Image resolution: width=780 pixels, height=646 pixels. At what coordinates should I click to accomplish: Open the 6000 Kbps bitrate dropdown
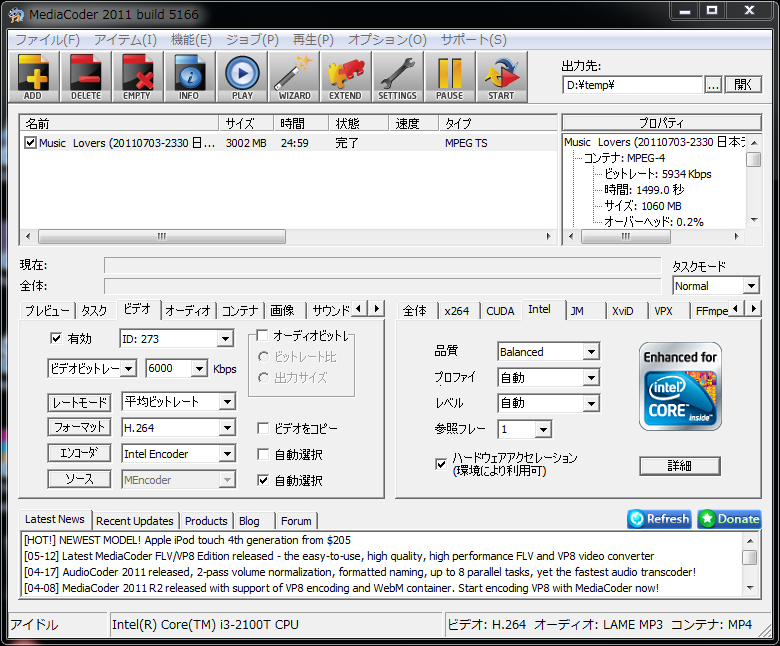click(199, 369)
